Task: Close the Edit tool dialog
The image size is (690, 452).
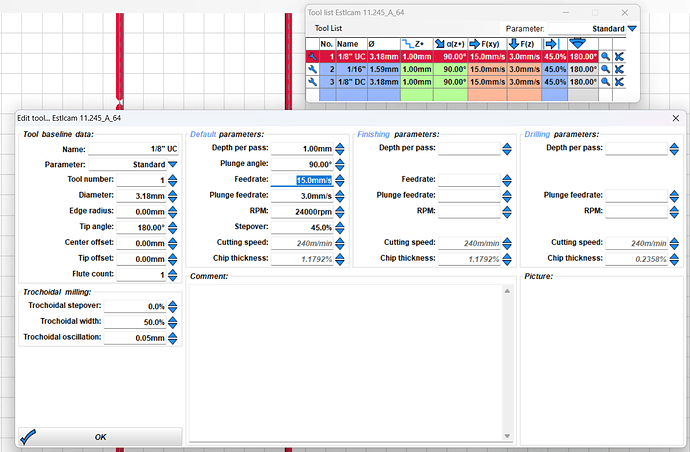Action: [x=675, y=118]
